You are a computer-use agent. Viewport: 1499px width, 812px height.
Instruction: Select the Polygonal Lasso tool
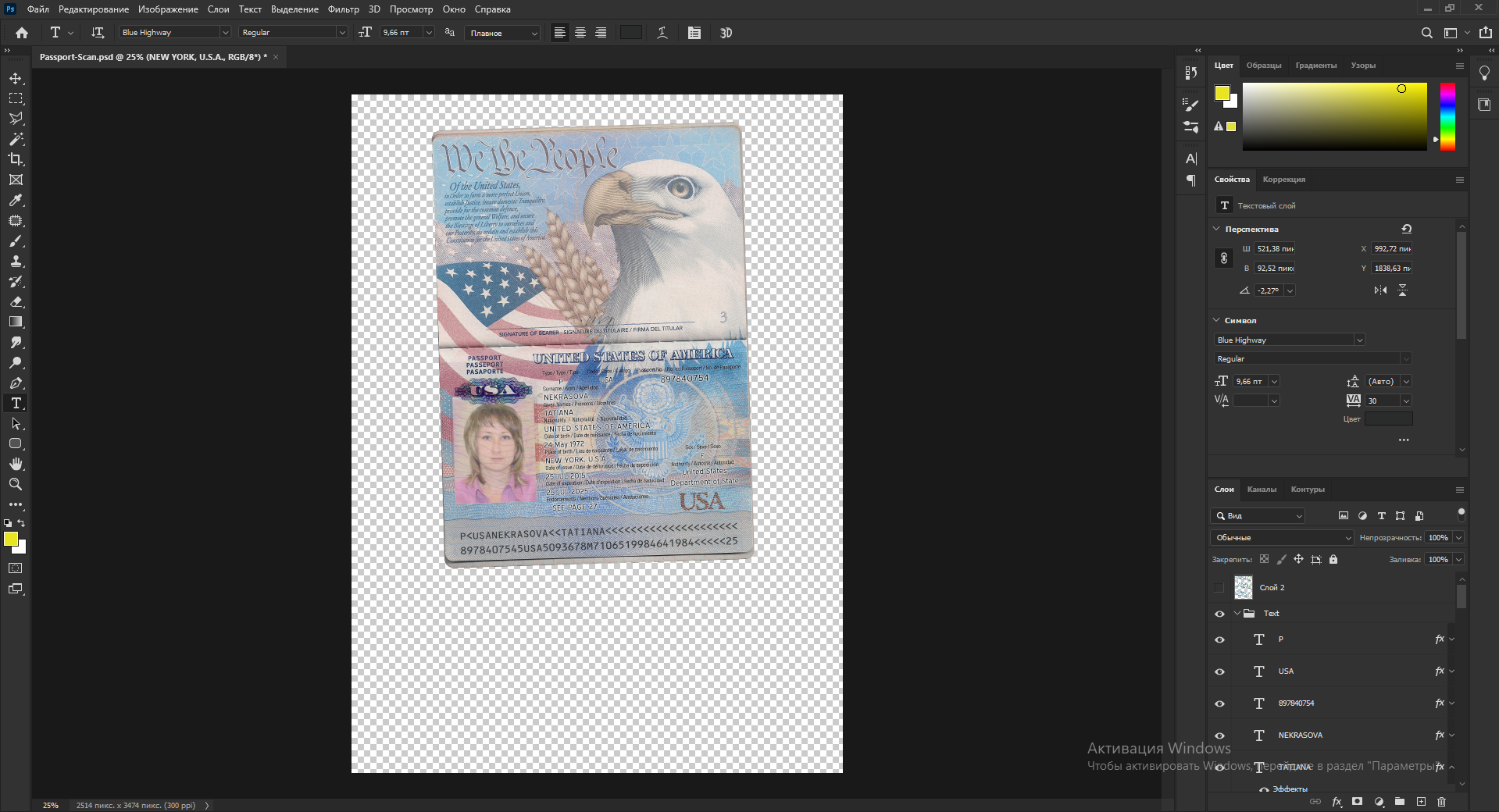coord(16,119)
